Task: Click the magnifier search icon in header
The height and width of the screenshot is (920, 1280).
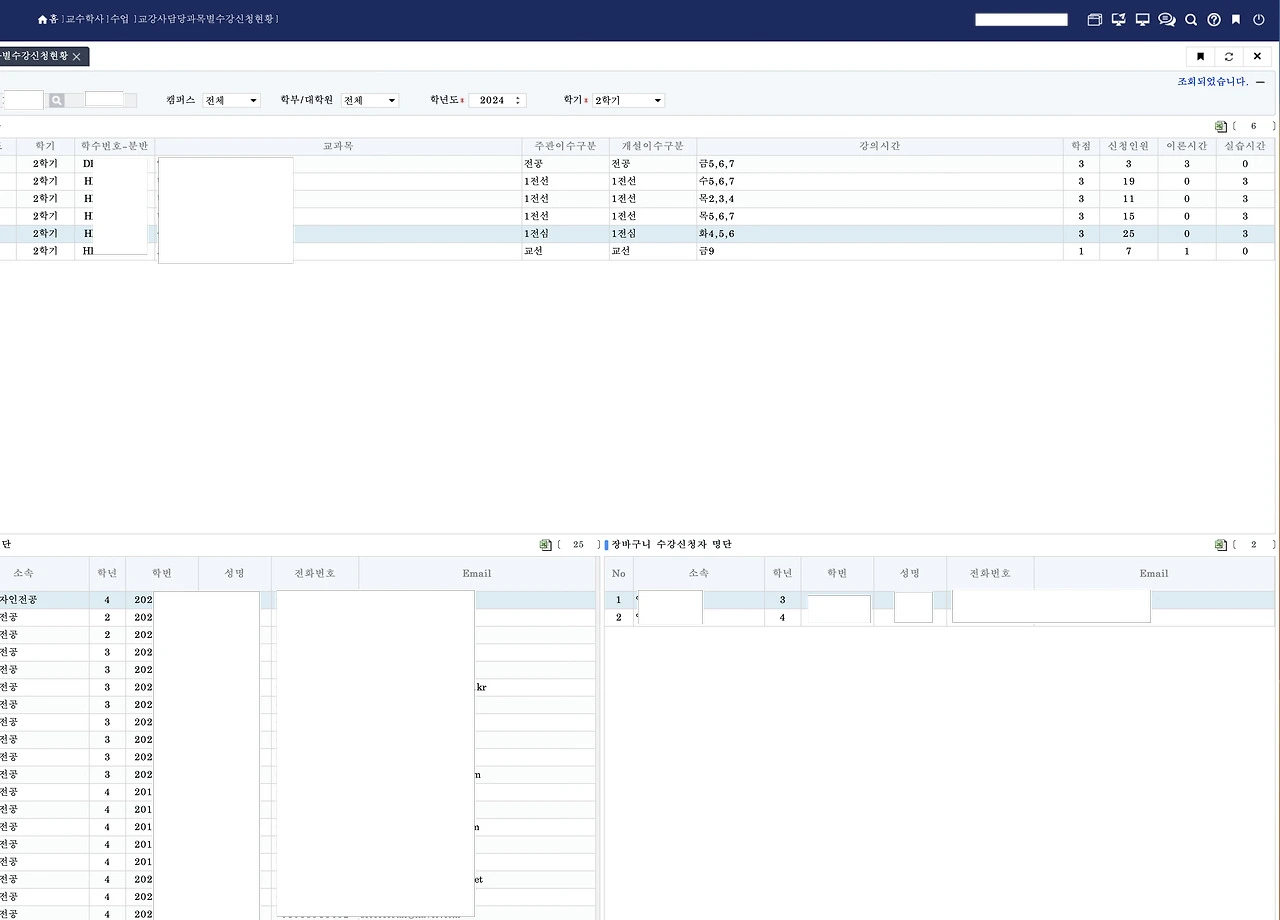Action: point(1191,19)
